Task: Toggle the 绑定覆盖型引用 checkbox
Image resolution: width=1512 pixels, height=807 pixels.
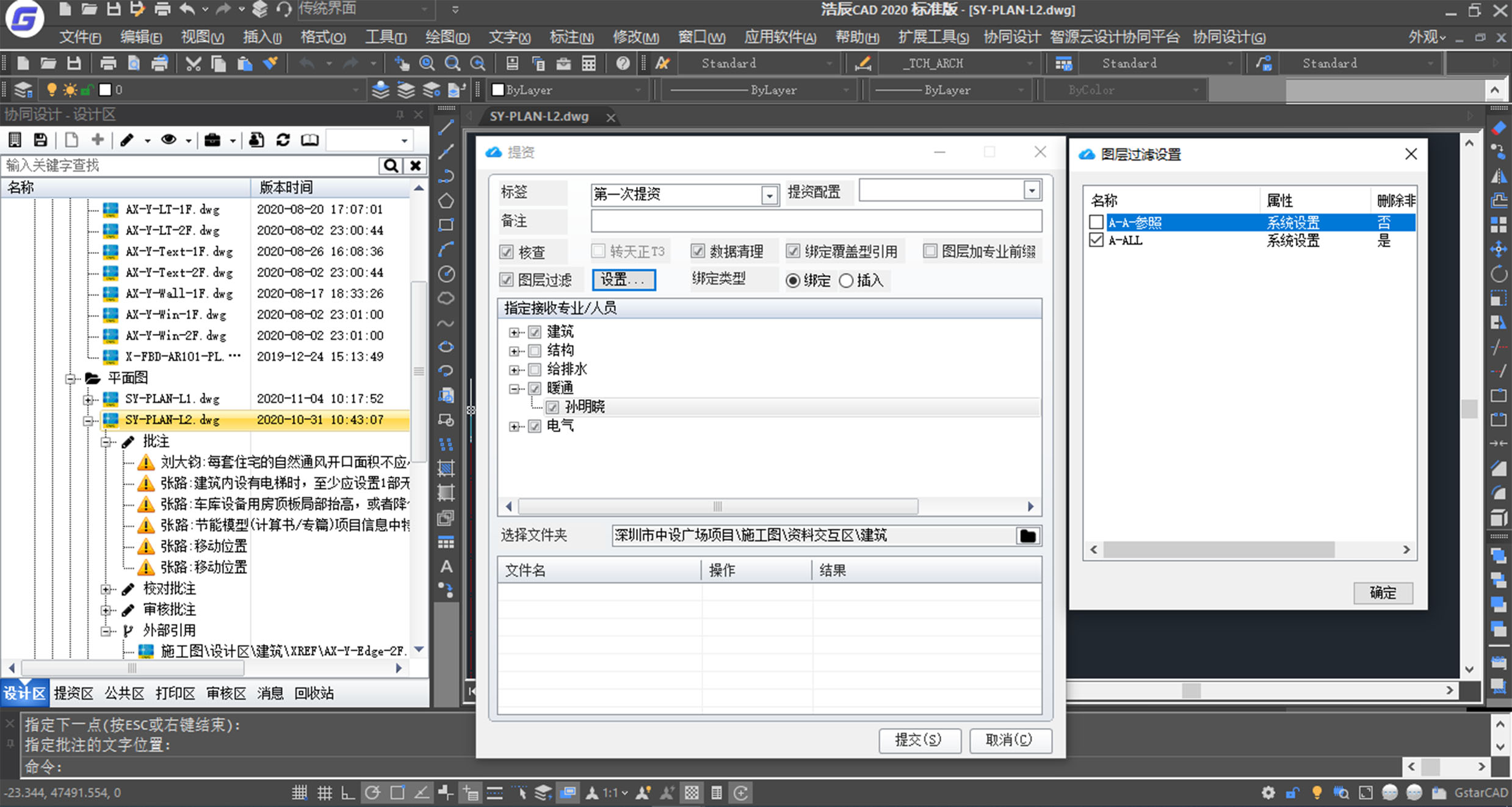Action: (793, 251)
